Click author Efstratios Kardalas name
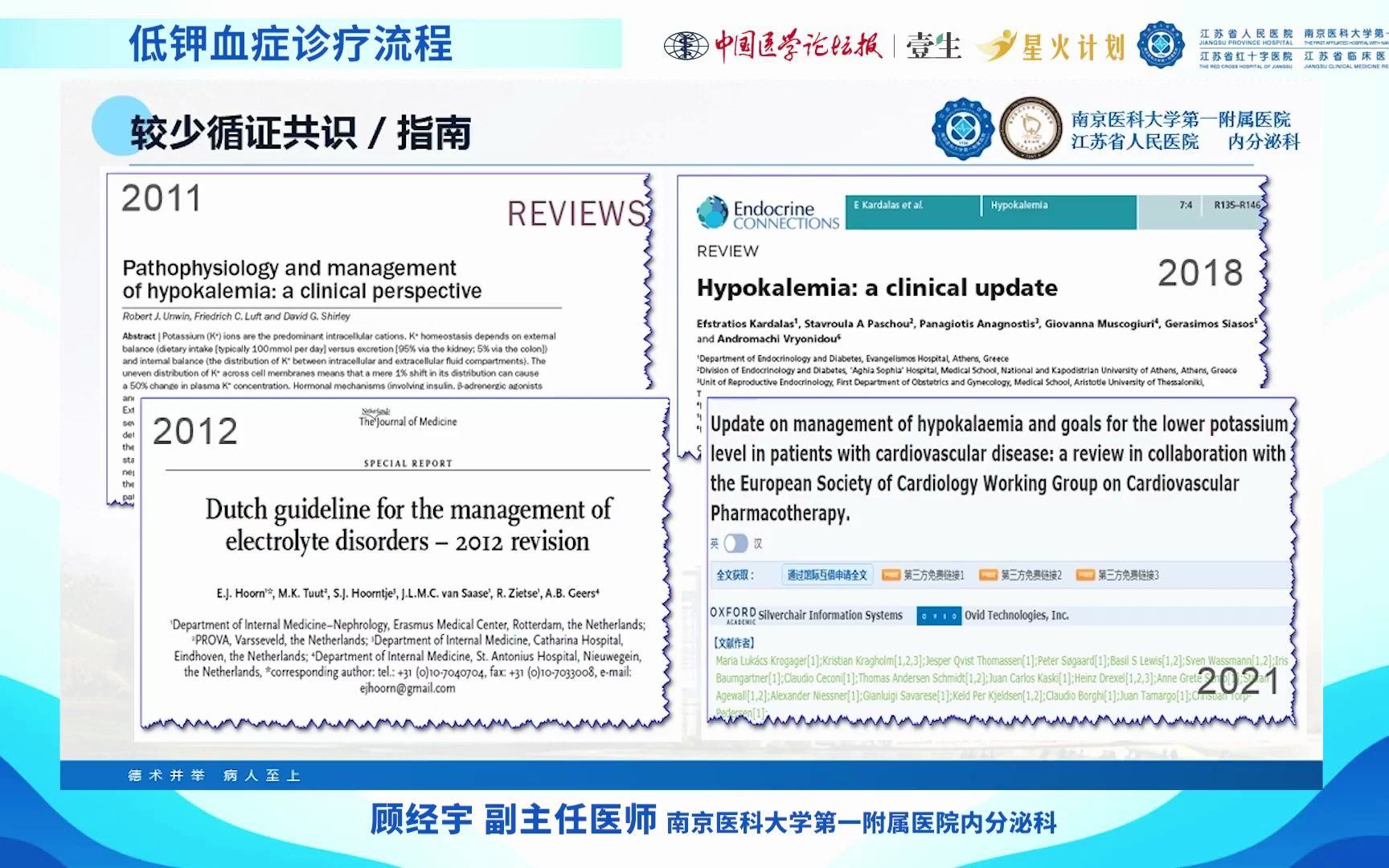The image size is (1389, 868). click(747, 324)
